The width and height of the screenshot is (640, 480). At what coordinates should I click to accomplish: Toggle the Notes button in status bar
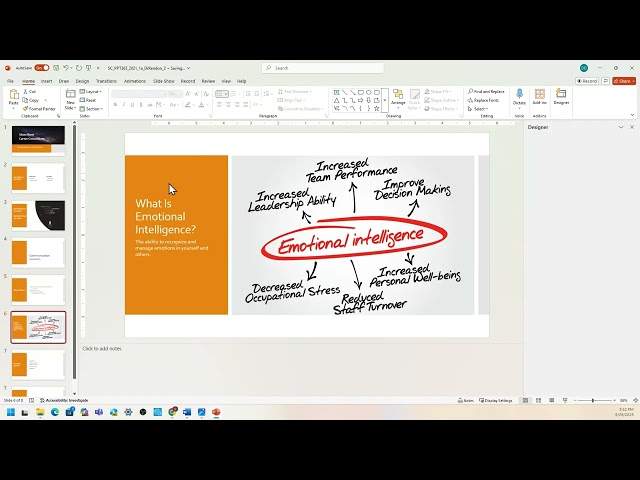coord(466,400)
